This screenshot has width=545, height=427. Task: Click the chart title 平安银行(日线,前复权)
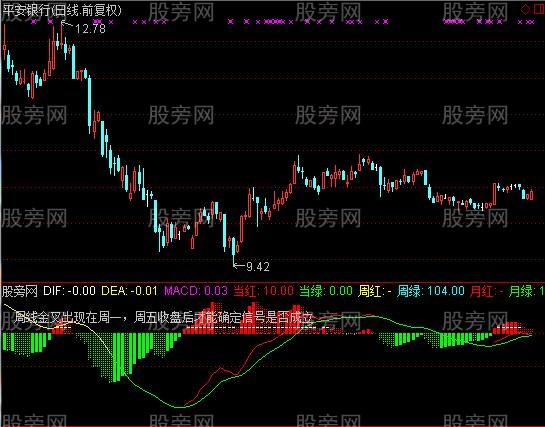click(62, 10)
